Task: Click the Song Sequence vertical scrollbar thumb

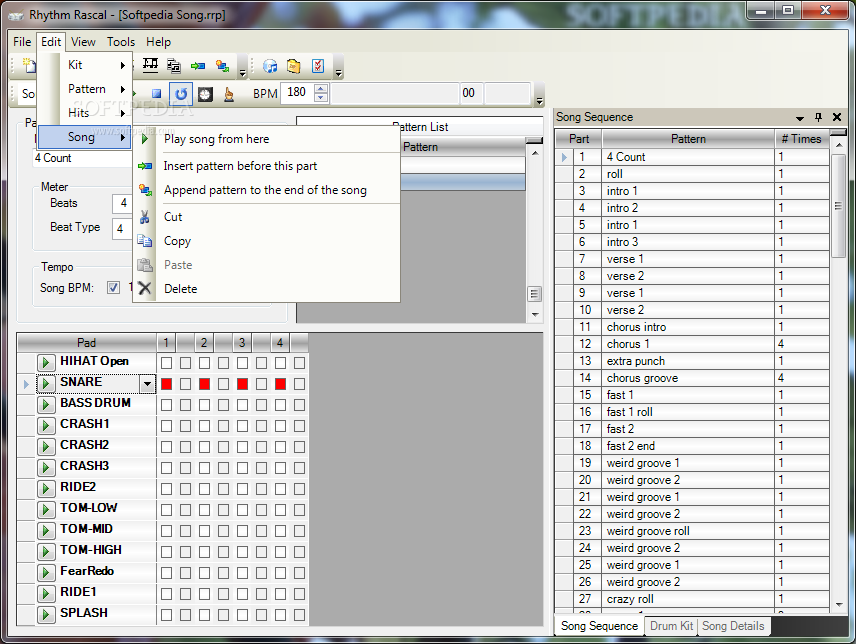Action: 838,206
